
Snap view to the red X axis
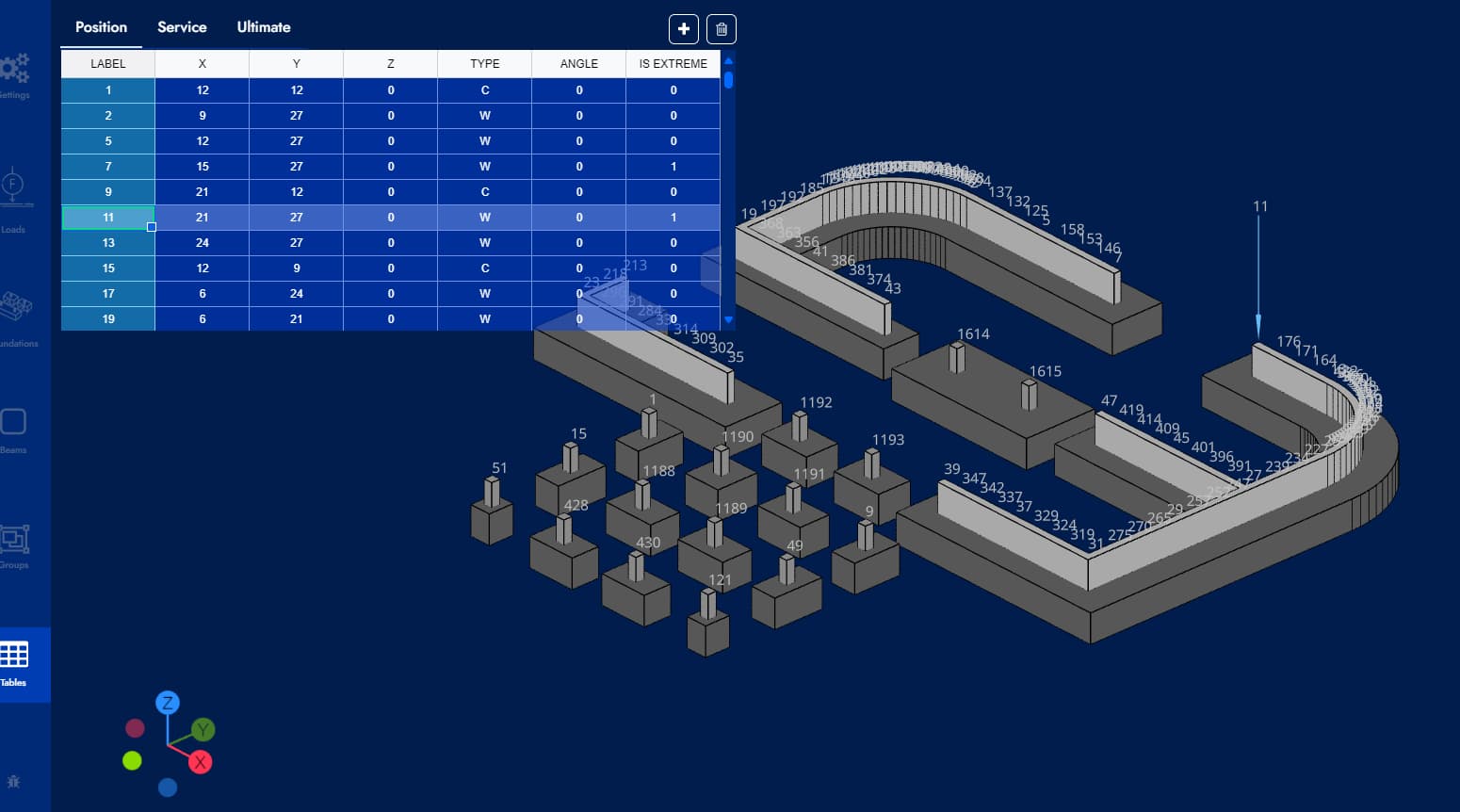tap(200, 762)
